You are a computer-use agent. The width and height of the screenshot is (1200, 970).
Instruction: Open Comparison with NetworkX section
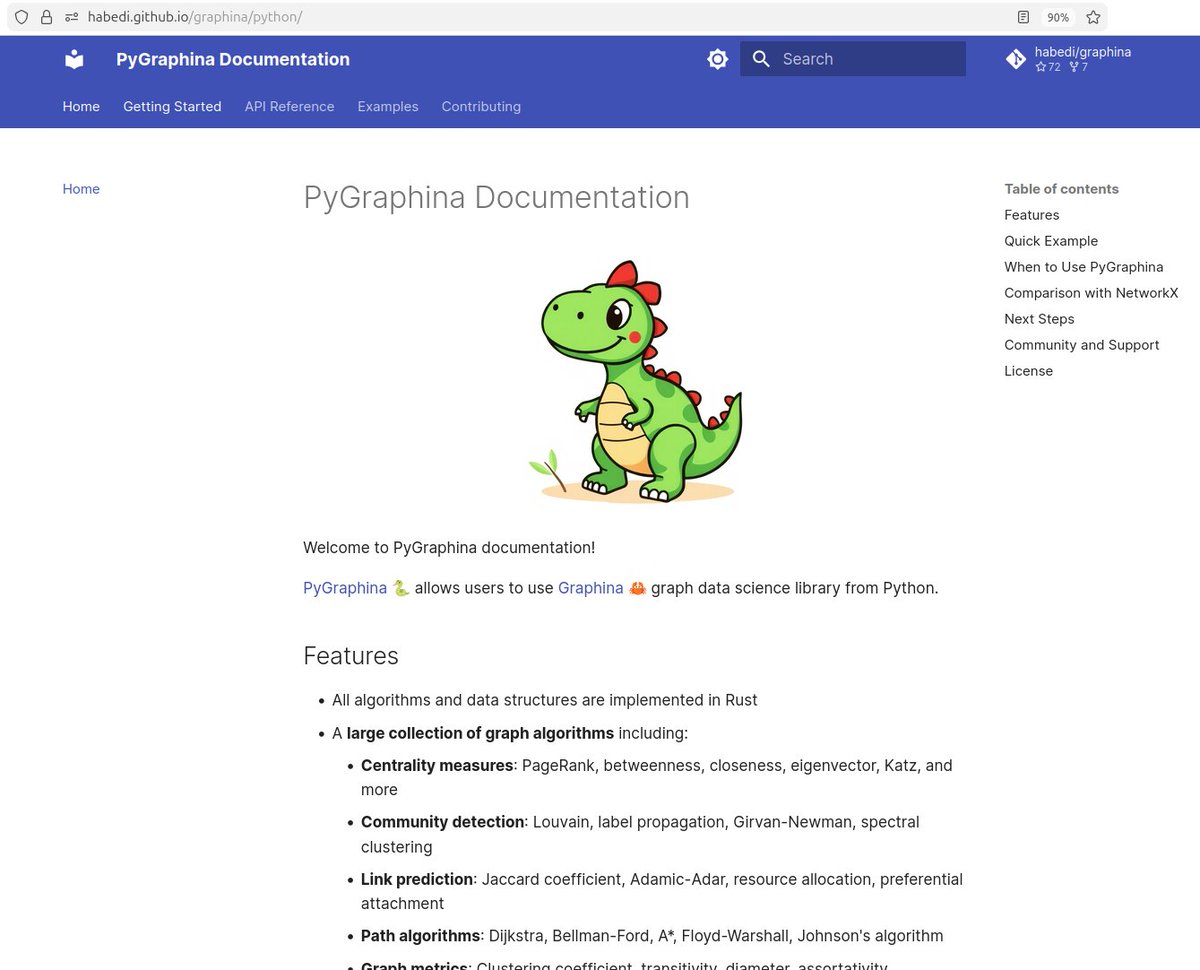point(1091,292)
